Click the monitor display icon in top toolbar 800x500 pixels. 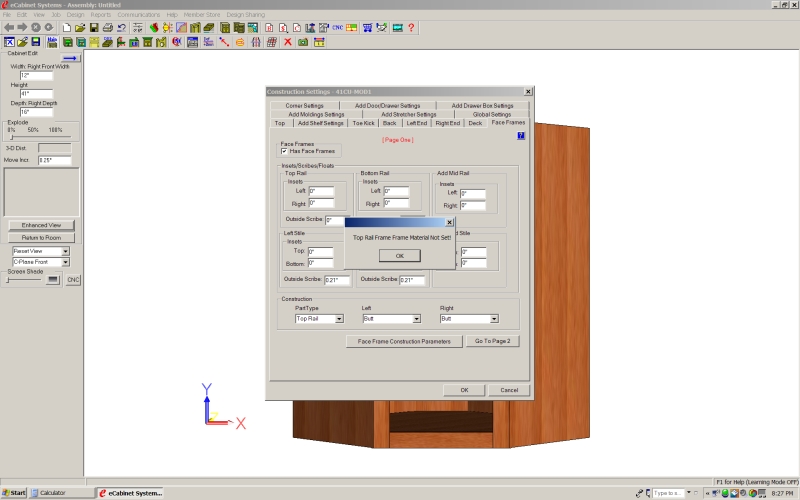(397, 28)
